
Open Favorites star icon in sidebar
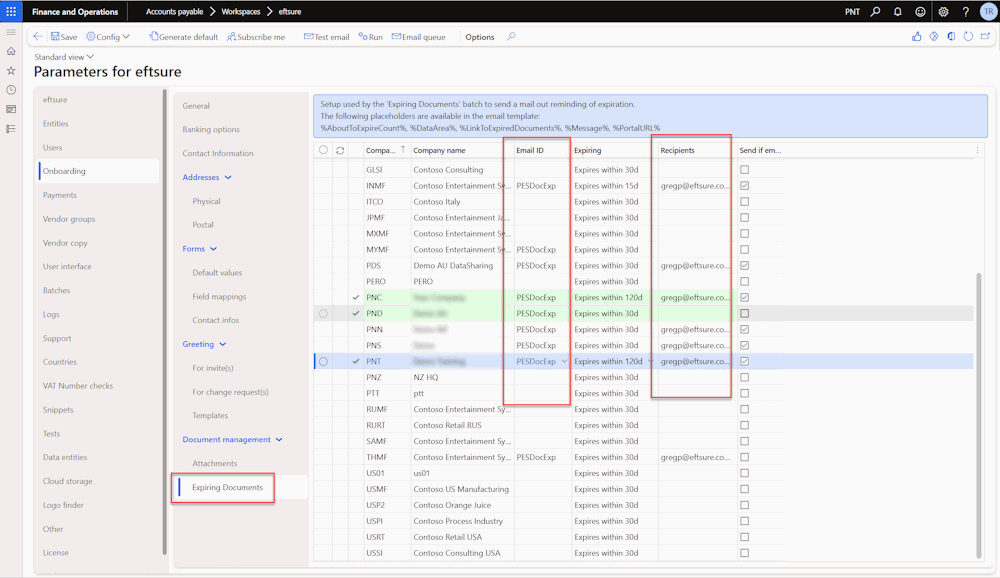(11, 71)
